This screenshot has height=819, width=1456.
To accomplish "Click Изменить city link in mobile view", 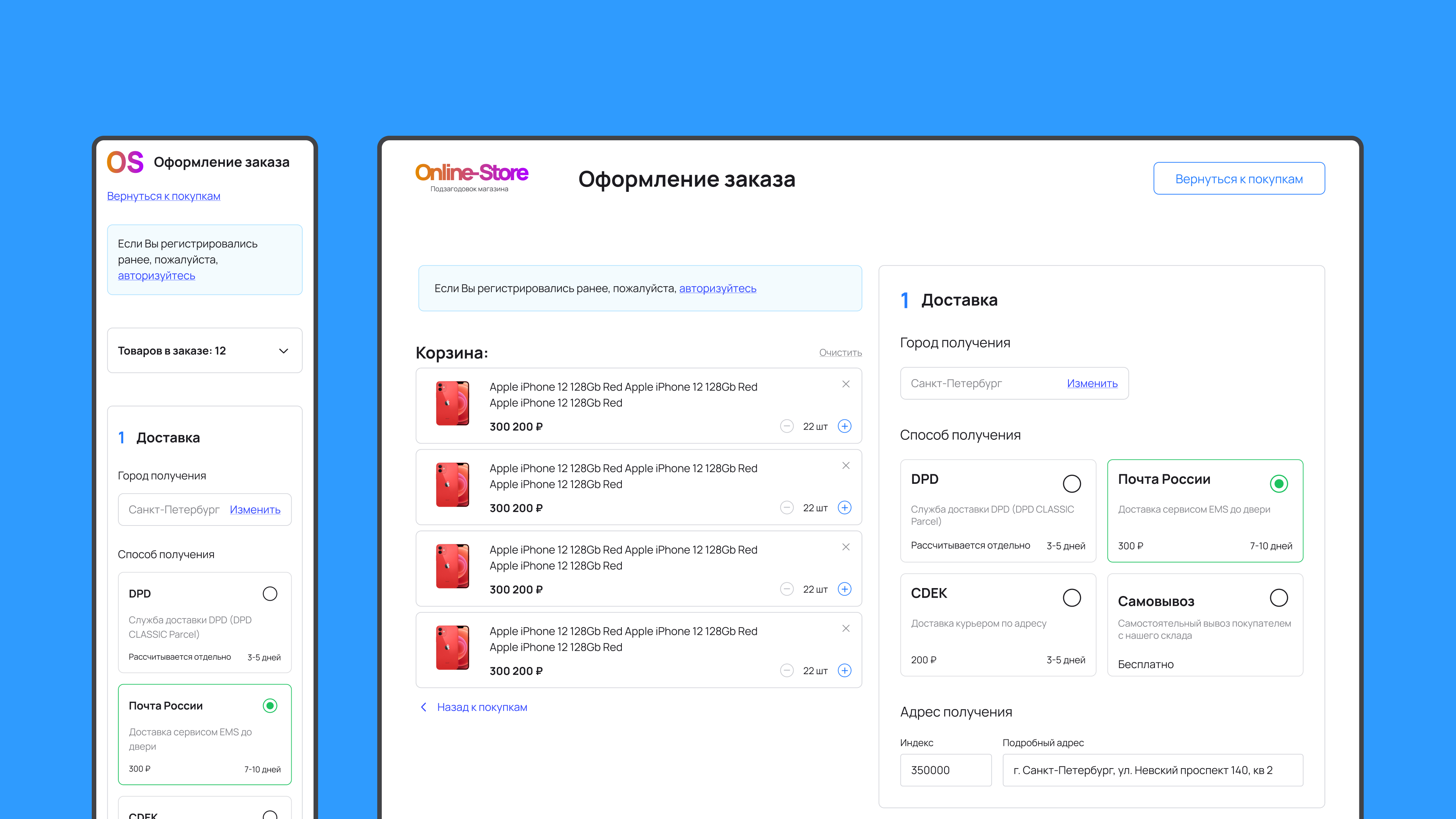I will pyautogui.click(x=255, y=510).
